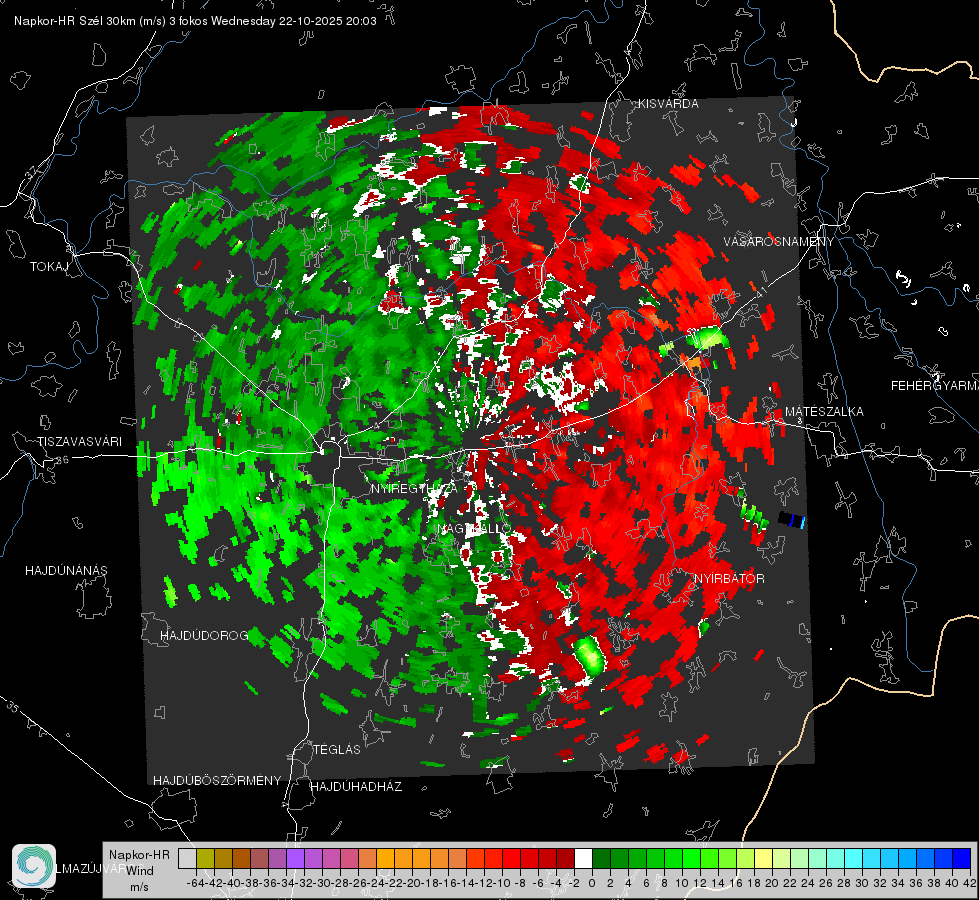Screen dimensions: 979x900
Task: Pick the gray swatch at legend's left end
Action: point(187,859)
